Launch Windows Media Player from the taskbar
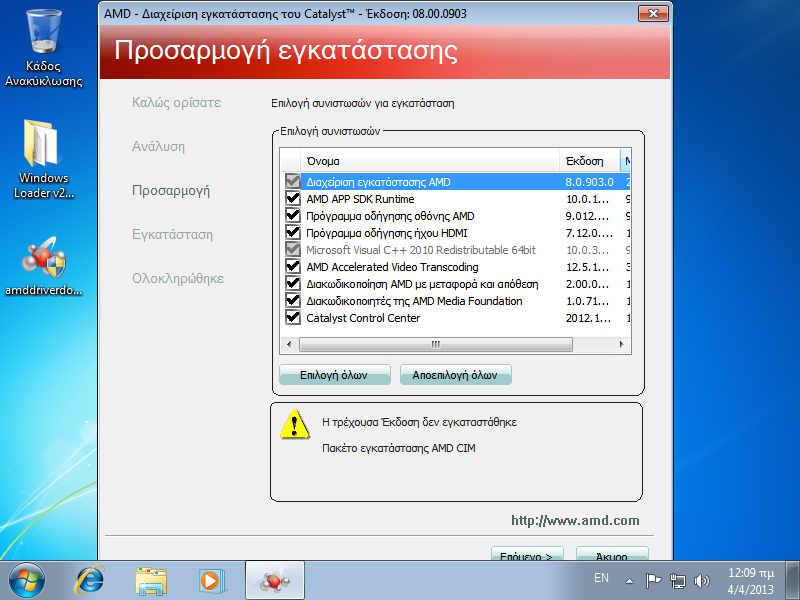Image resolution: width=800 pixels, height=600 pixels. [x=211, y=581]
